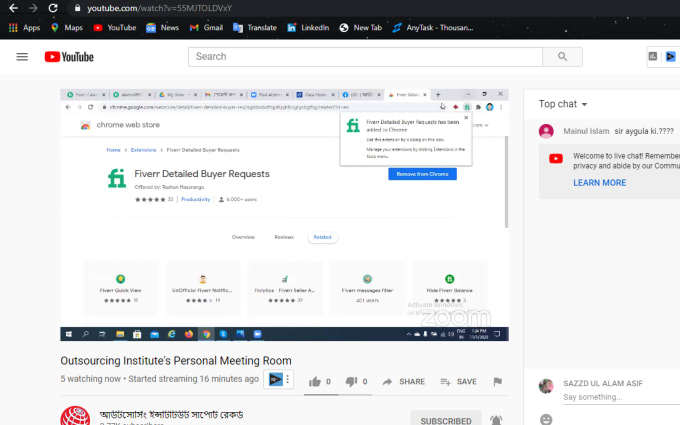Open the Gmail bookmark
This screenshot has height=425, width=680.
206,28
